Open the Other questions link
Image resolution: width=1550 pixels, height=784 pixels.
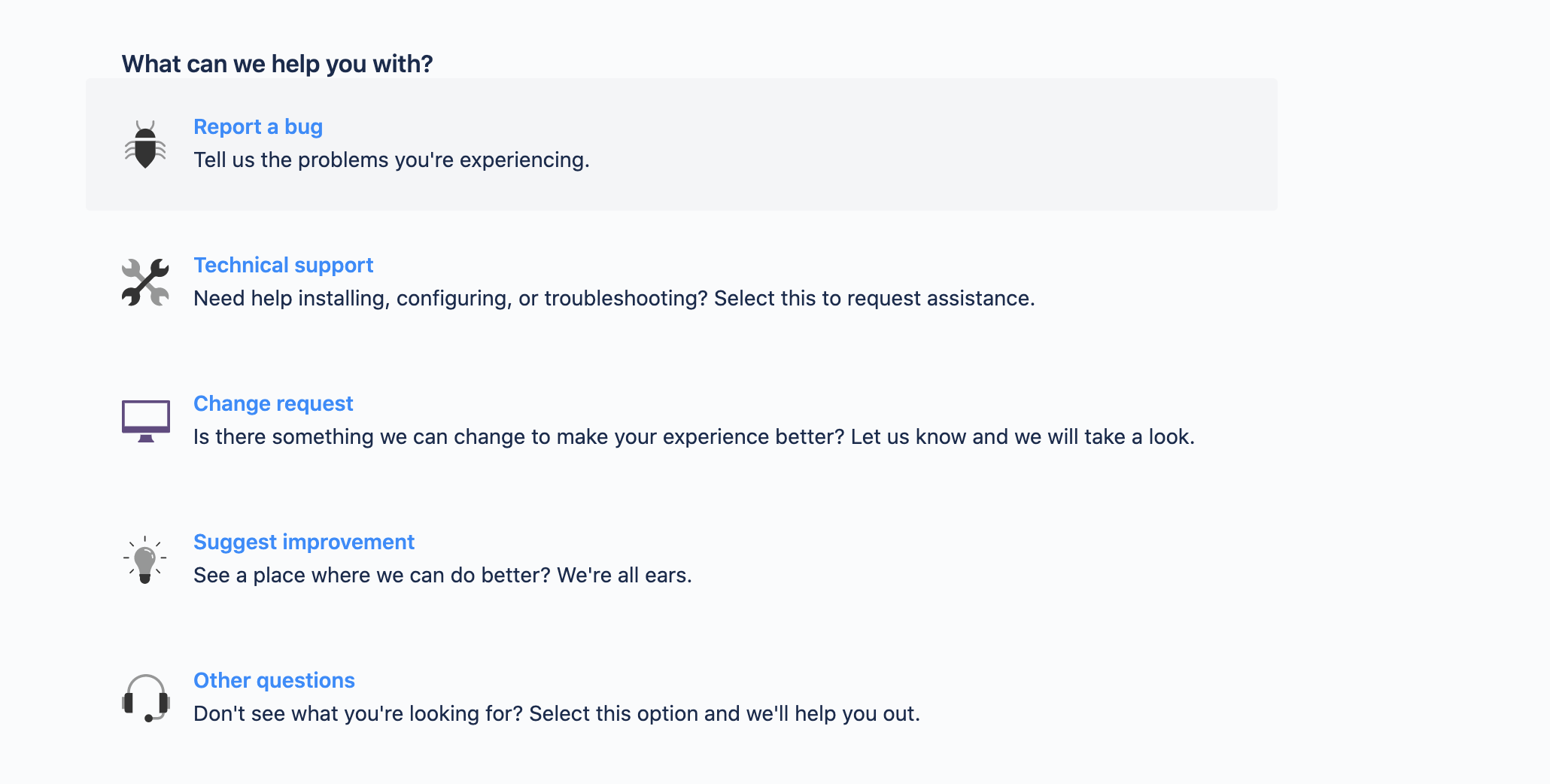(274, 680)
